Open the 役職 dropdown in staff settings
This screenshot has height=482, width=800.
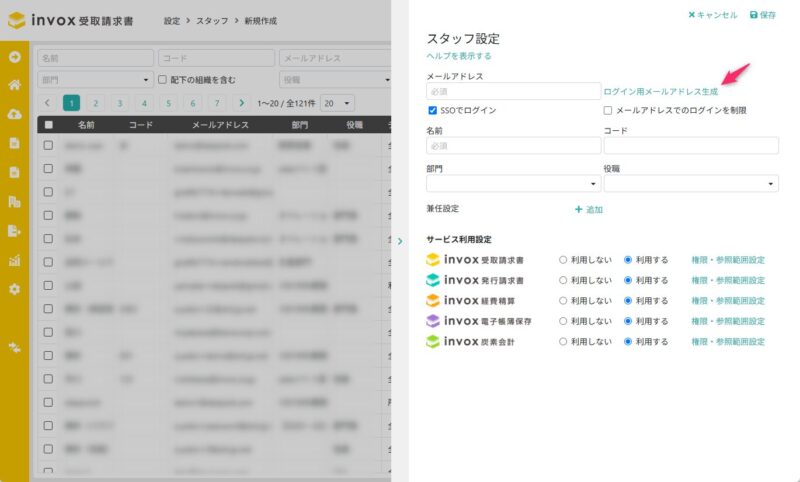point(691,184)
